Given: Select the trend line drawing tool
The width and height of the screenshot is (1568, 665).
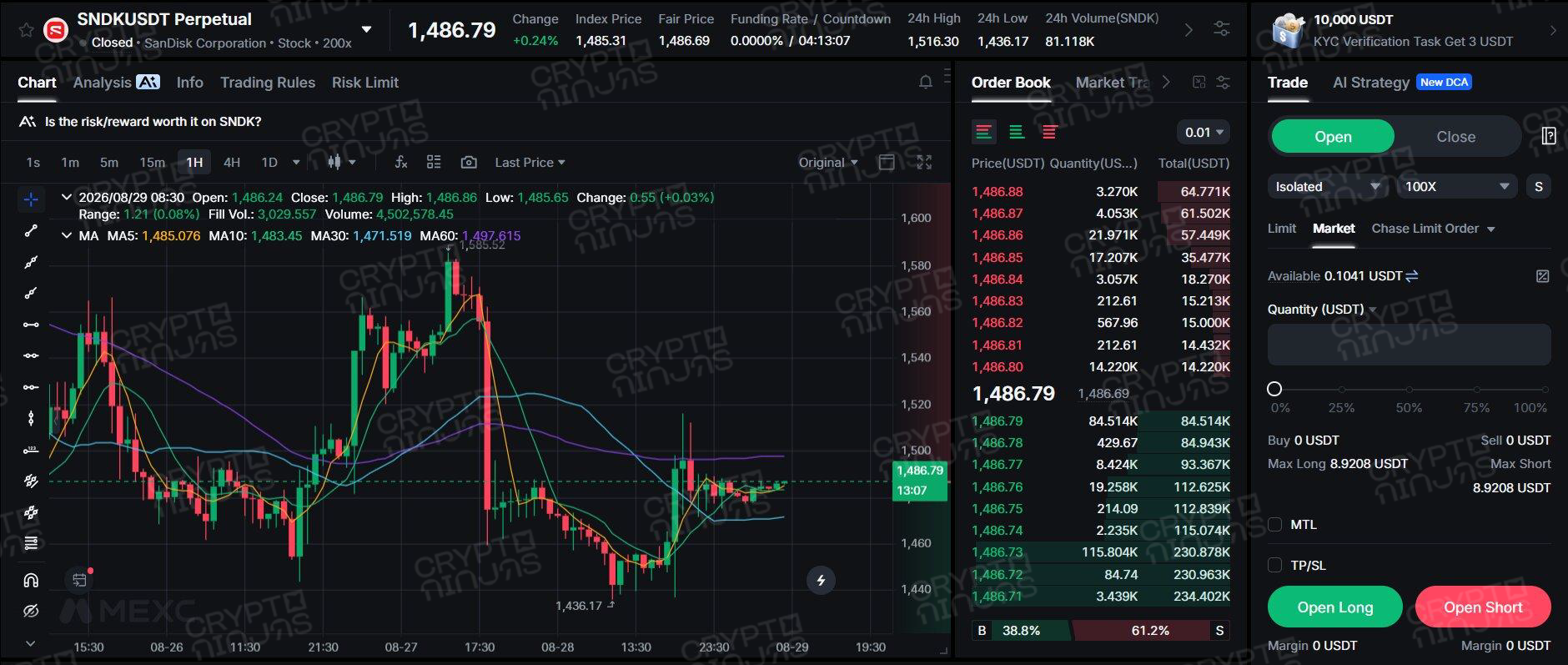Looking at the screenshot, I should [x=31, y=230].
